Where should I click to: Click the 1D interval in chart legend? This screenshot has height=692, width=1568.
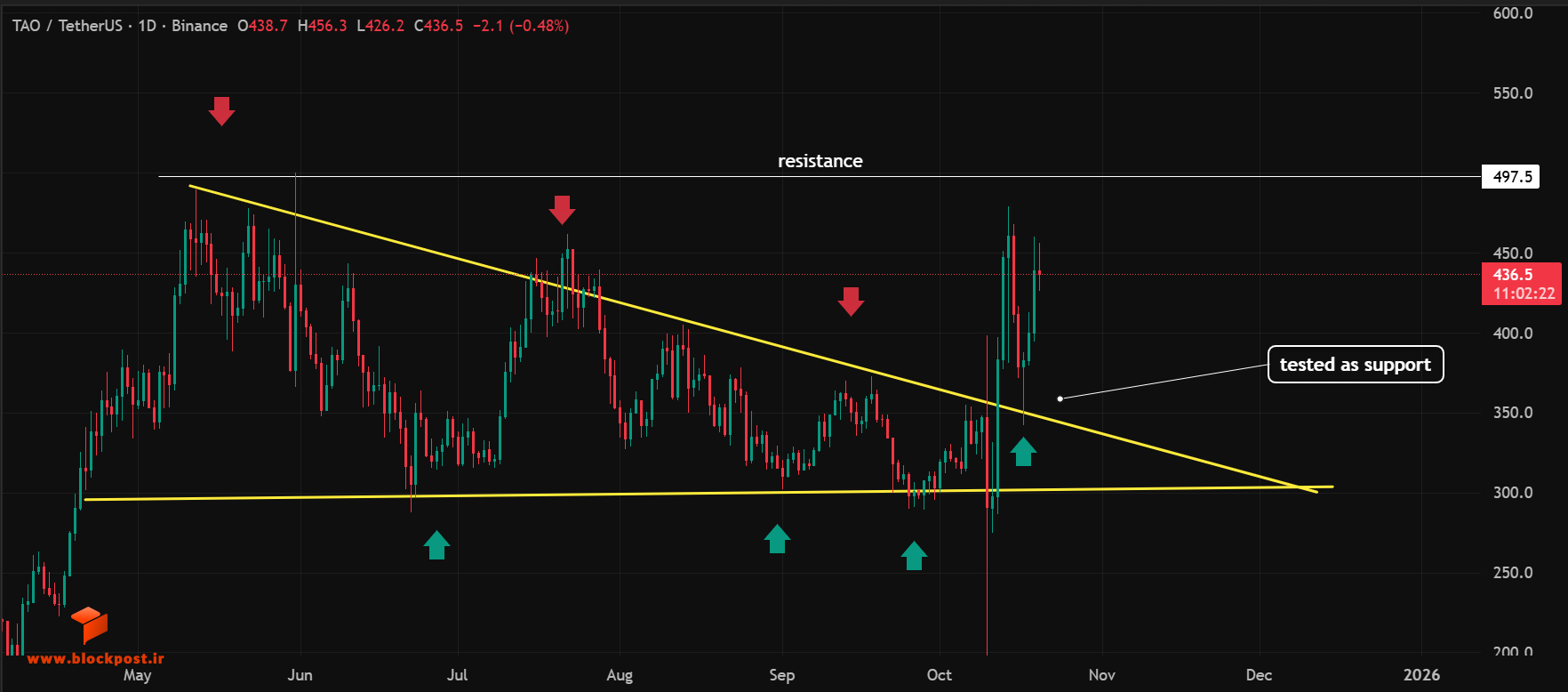pos(147,26)
